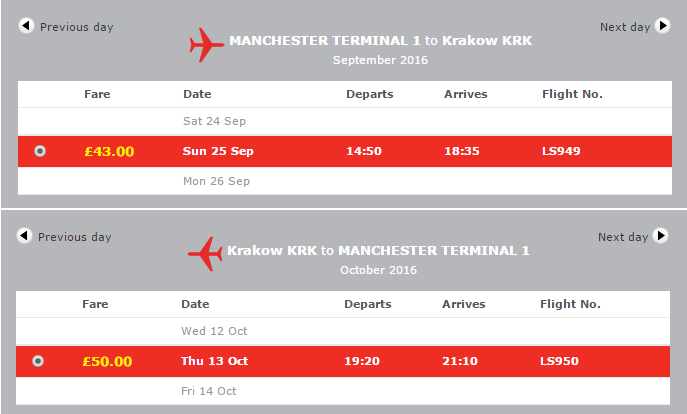This screenshot has width=687, height=414.
Task: Click the outbound Previous day text link
Action: coord(77,27)
